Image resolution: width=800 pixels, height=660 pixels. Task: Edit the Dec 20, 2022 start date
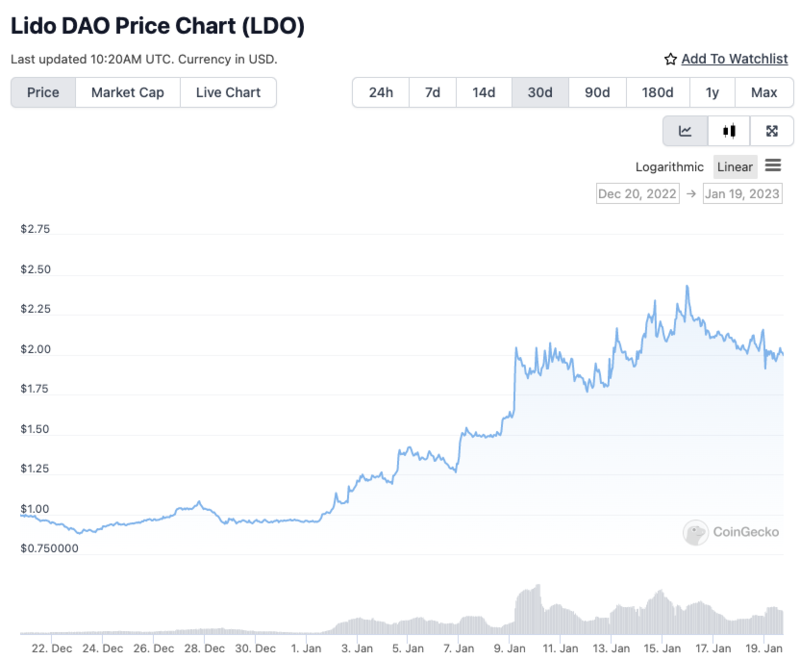637,194
